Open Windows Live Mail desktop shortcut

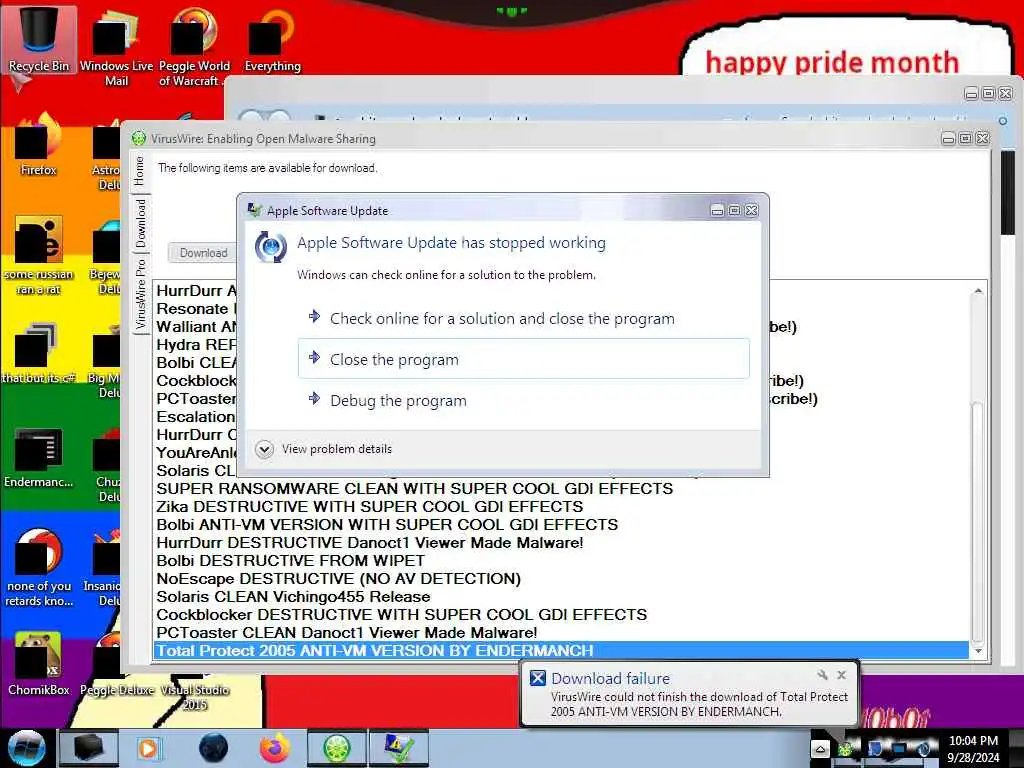[116, 47]
